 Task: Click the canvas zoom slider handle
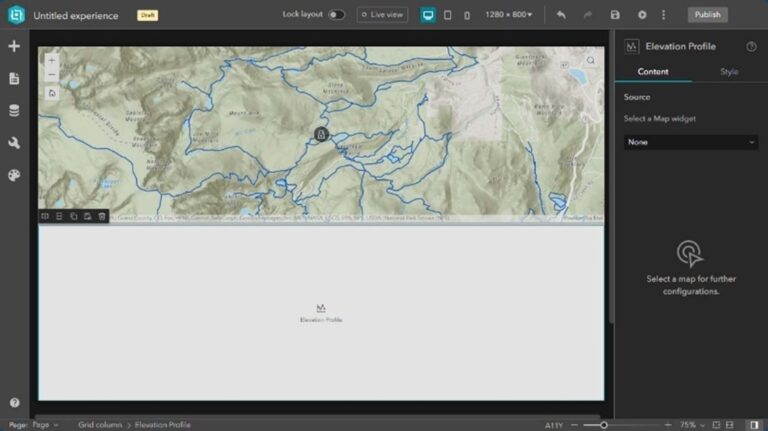603,425
